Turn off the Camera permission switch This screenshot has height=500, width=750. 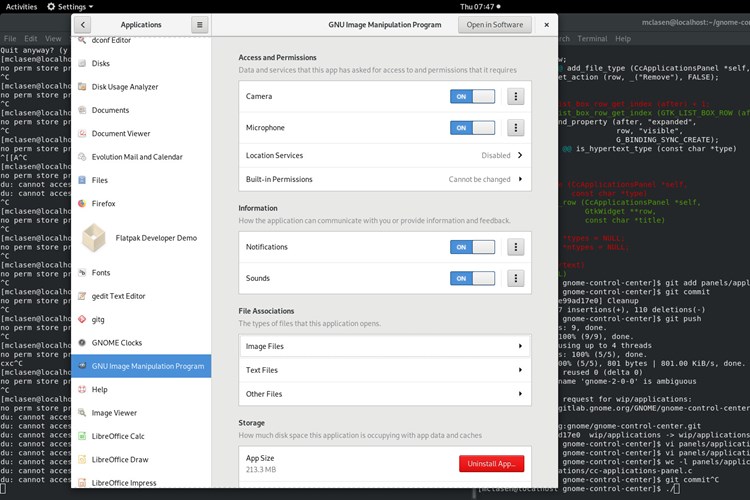click(472, 97)
